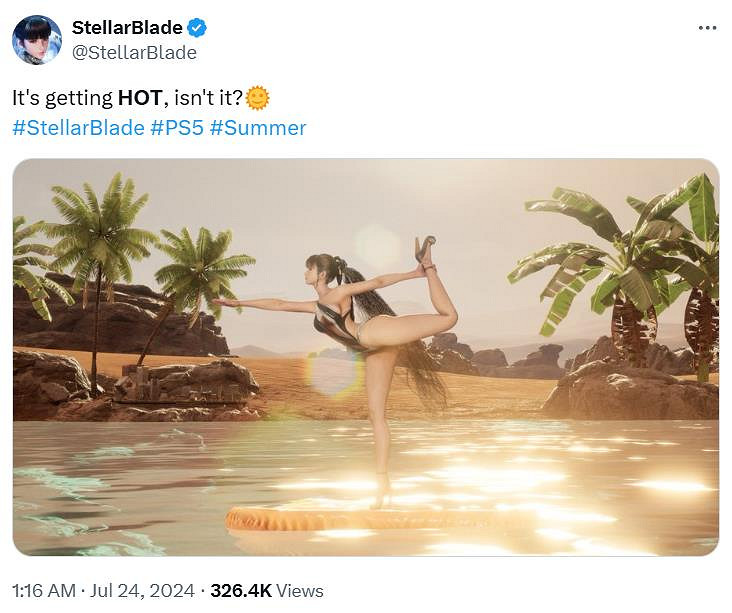Click the character posing in the image
Image resolution: width=732 pixels, height=613 pixels.
[385, 330]
